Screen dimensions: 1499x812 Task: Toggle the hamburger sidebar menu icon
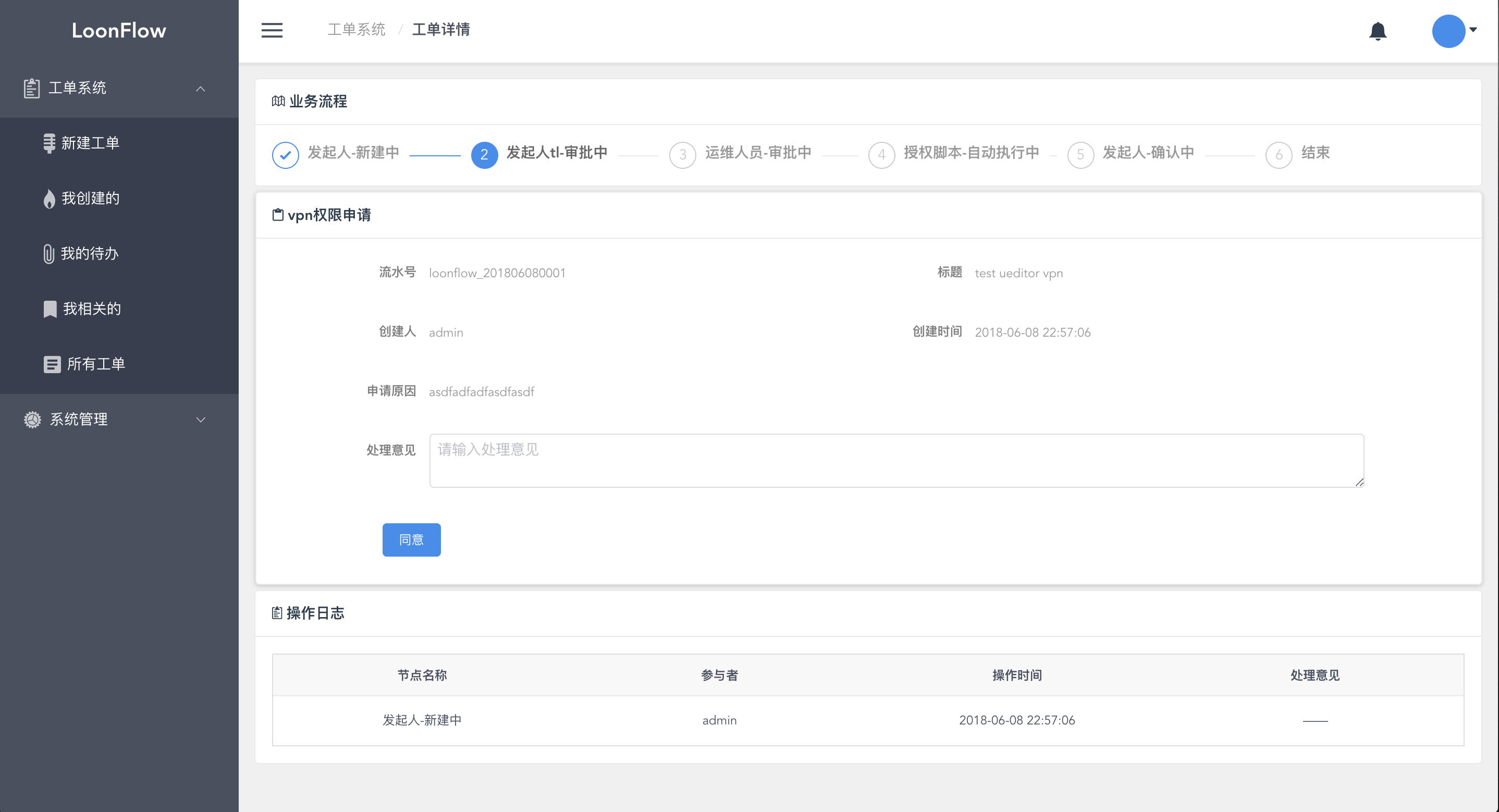272,30
